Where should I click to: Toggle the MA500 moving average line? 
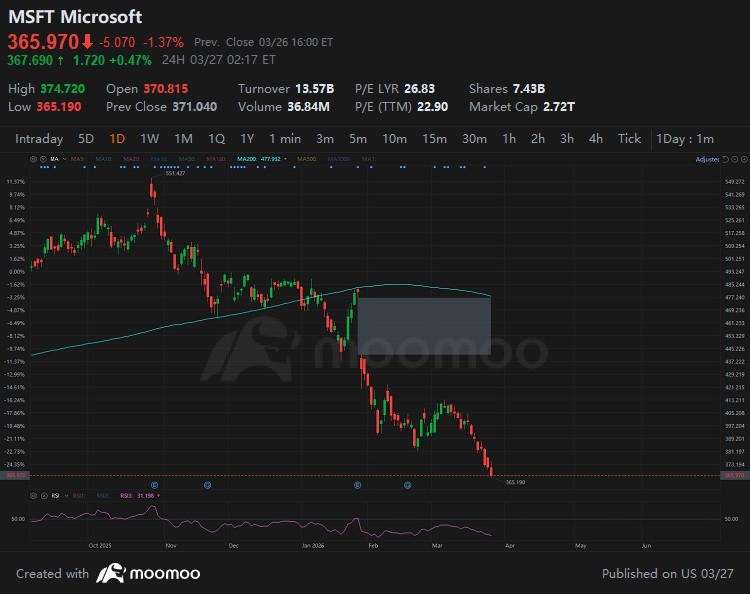tap(307, 159)
